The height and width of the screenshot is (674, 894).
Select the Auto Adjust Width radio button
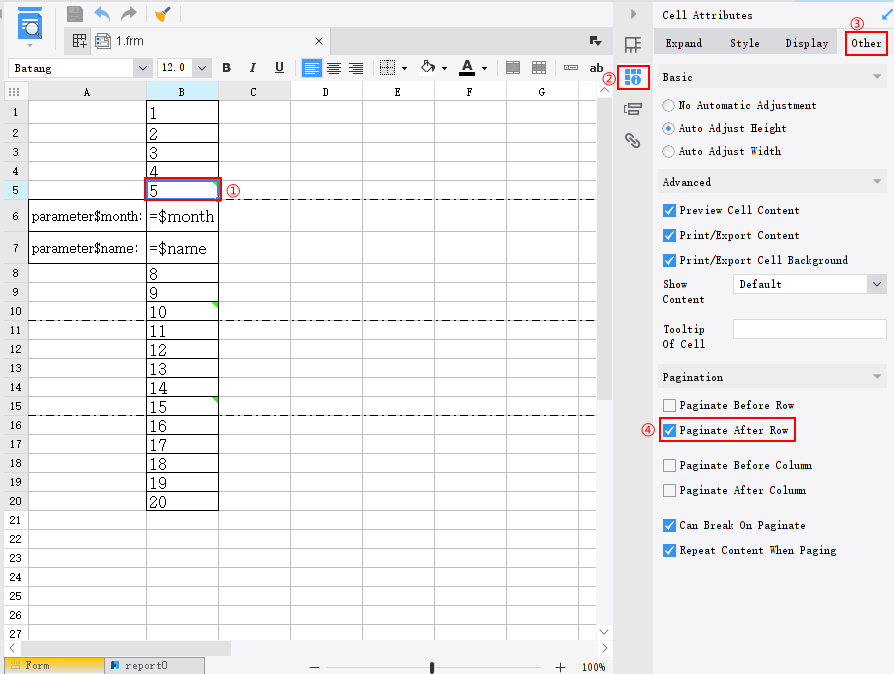[x=667, y=152]
